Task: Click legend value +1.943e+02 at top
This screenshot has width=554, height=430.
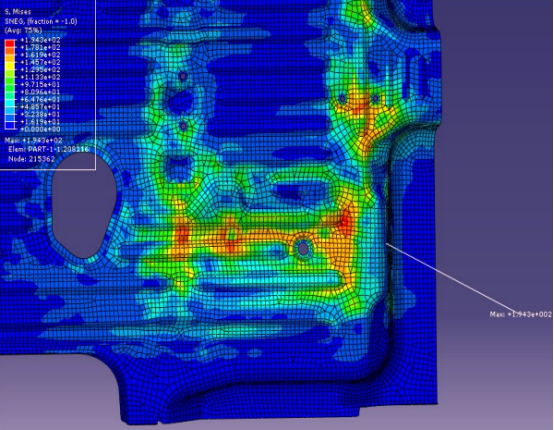Action: pos(40,40)
